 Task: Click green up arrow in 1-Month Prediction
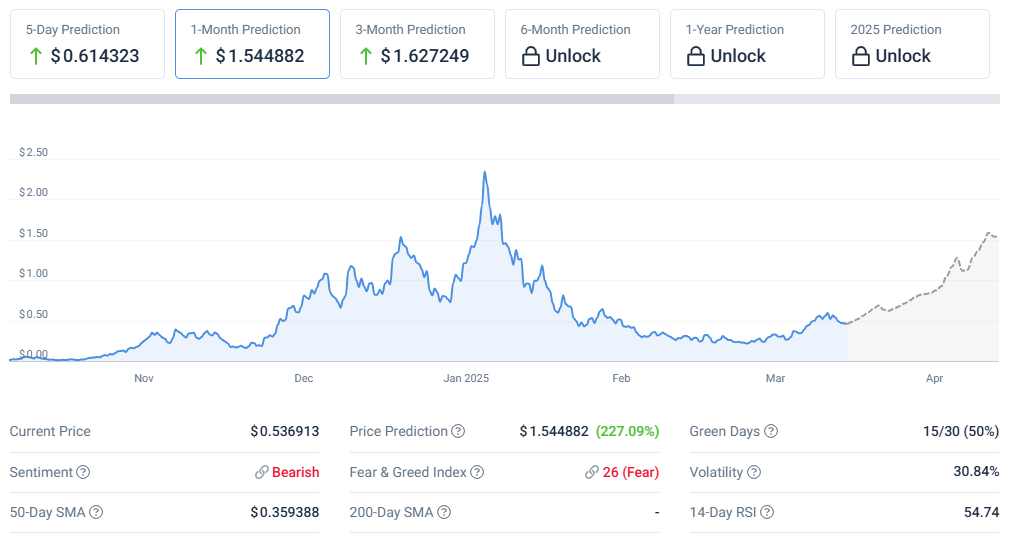click(x=201, y=57)
